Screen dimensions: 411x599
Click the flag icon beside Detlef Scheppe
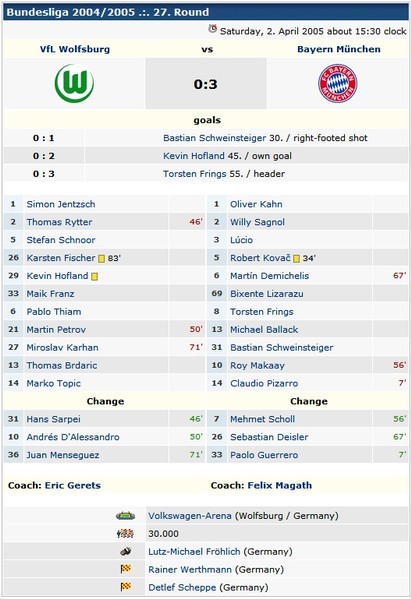126,587
